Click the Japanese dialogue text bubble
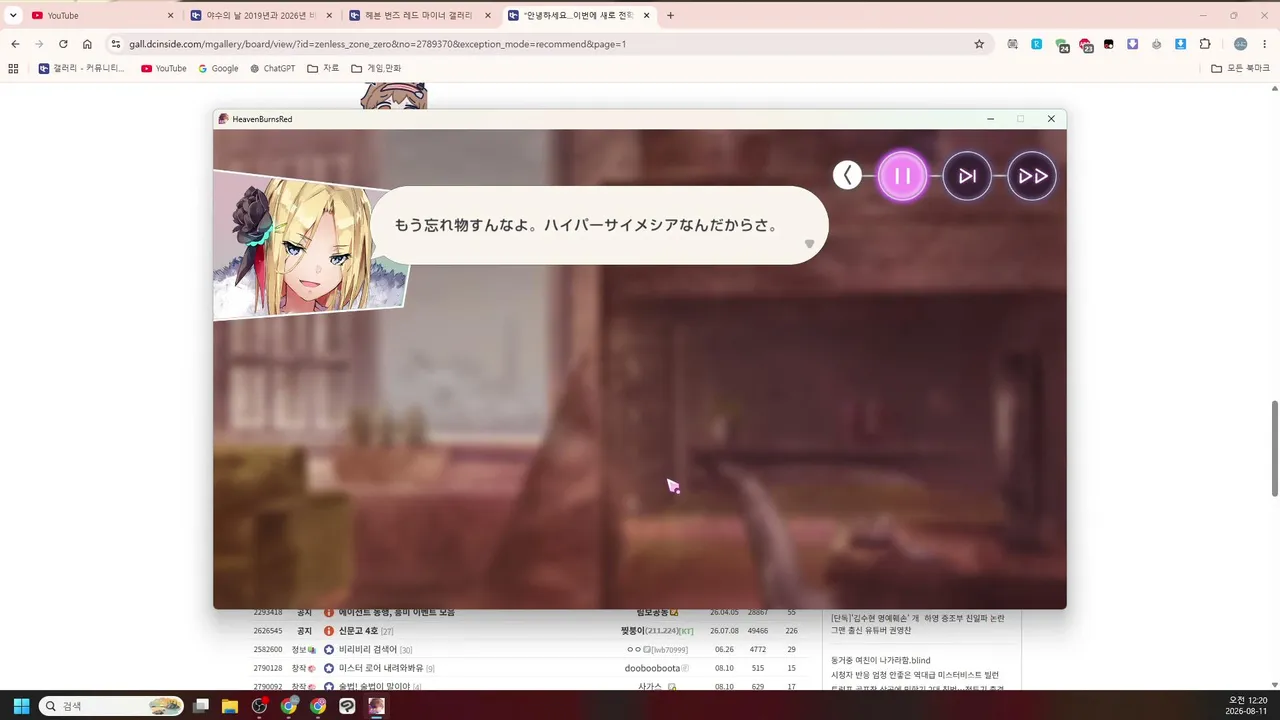The width and height of the screenshot is (1280, 720). coord(598,225)
